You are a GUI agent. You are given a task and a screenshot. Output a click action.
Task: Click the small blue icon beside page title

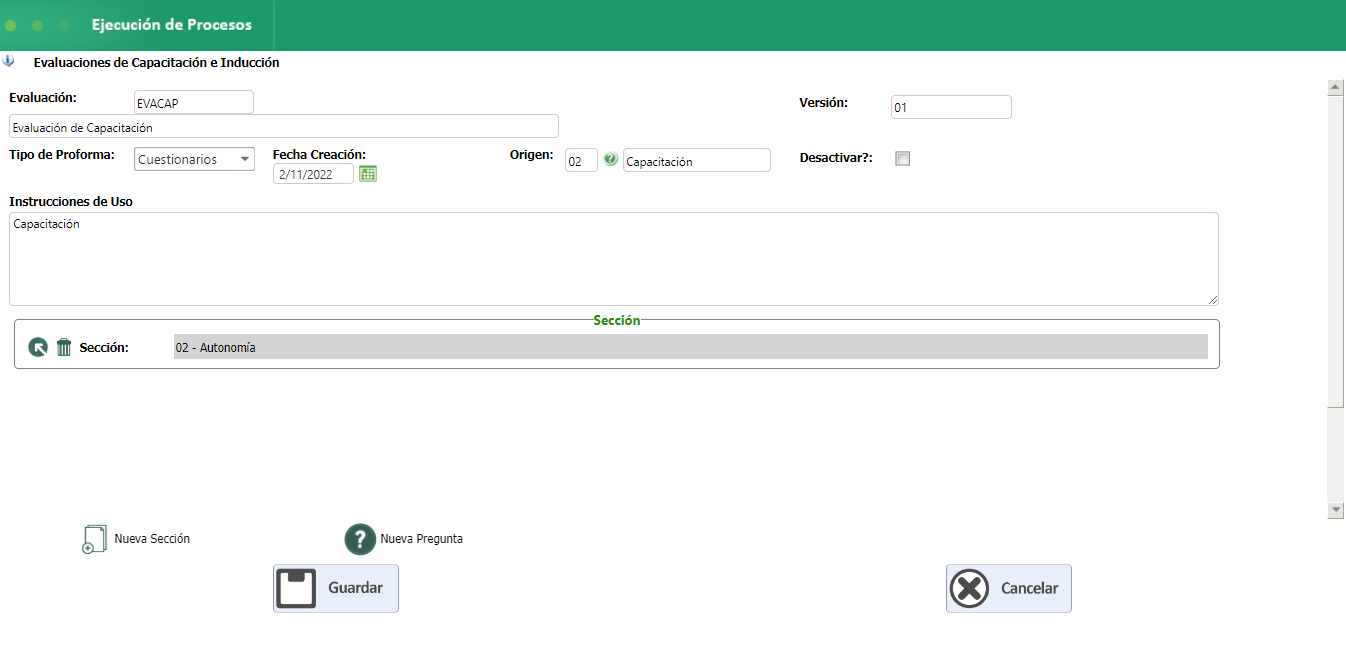point(9,62)
